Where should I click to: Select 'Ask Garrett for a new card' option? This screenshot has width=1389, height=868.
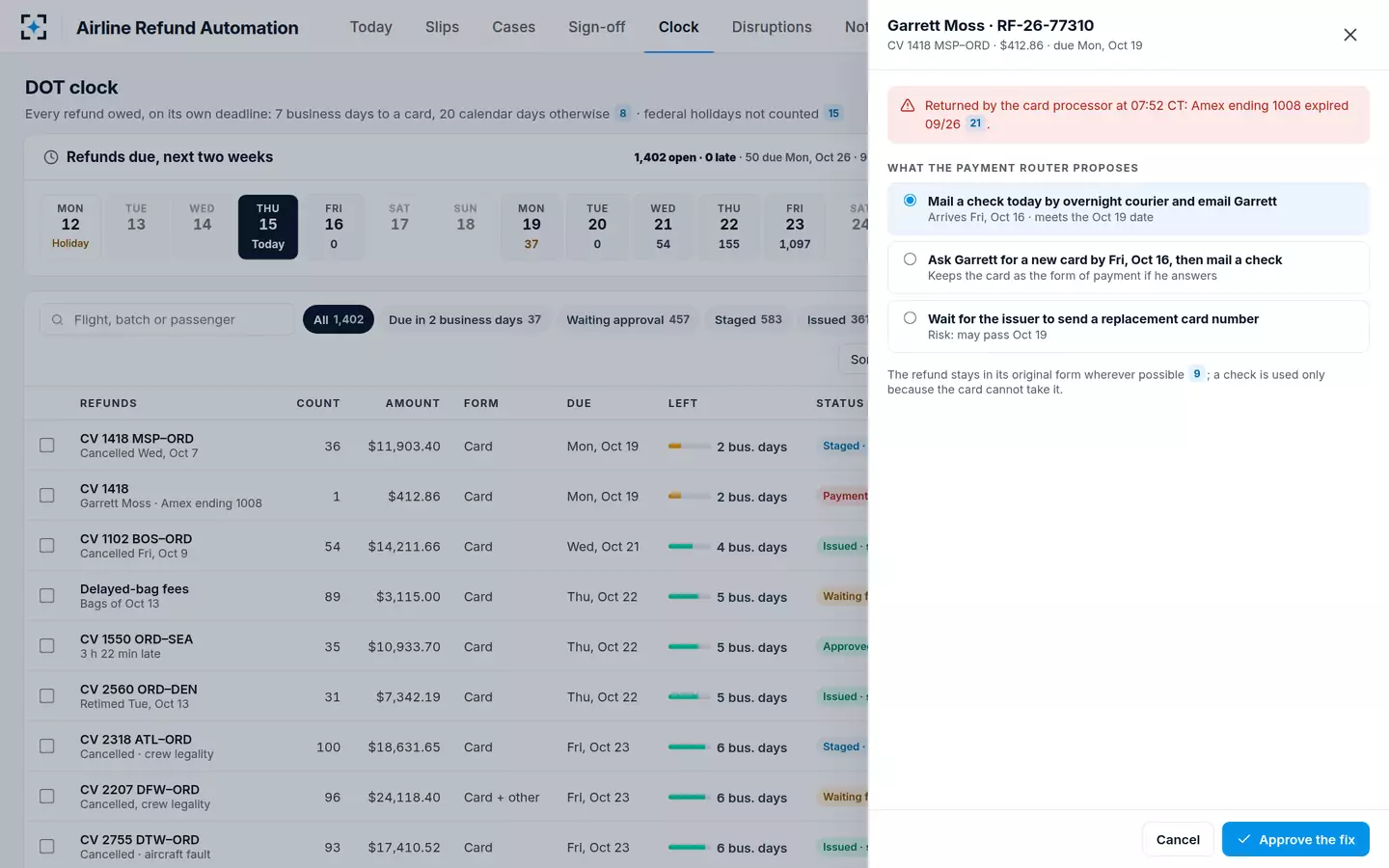pos(1128,267)
